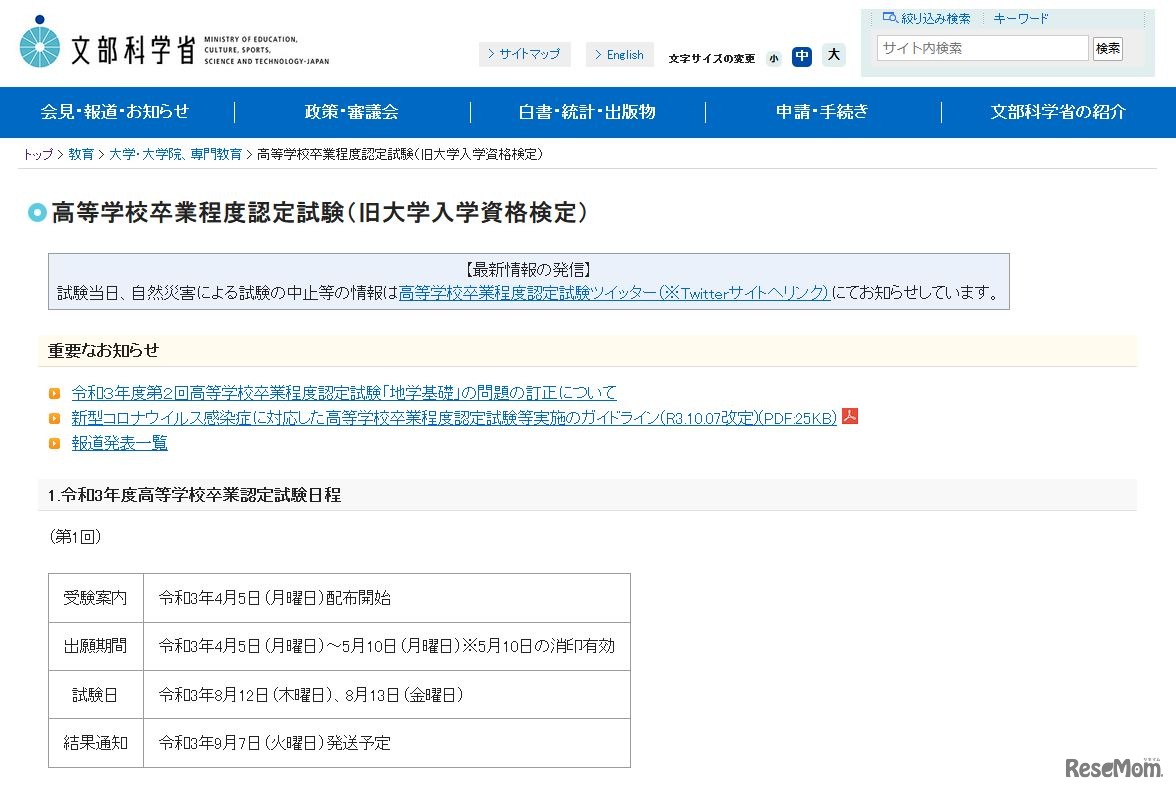Click the chevron icon before サイトマップ

491,54
